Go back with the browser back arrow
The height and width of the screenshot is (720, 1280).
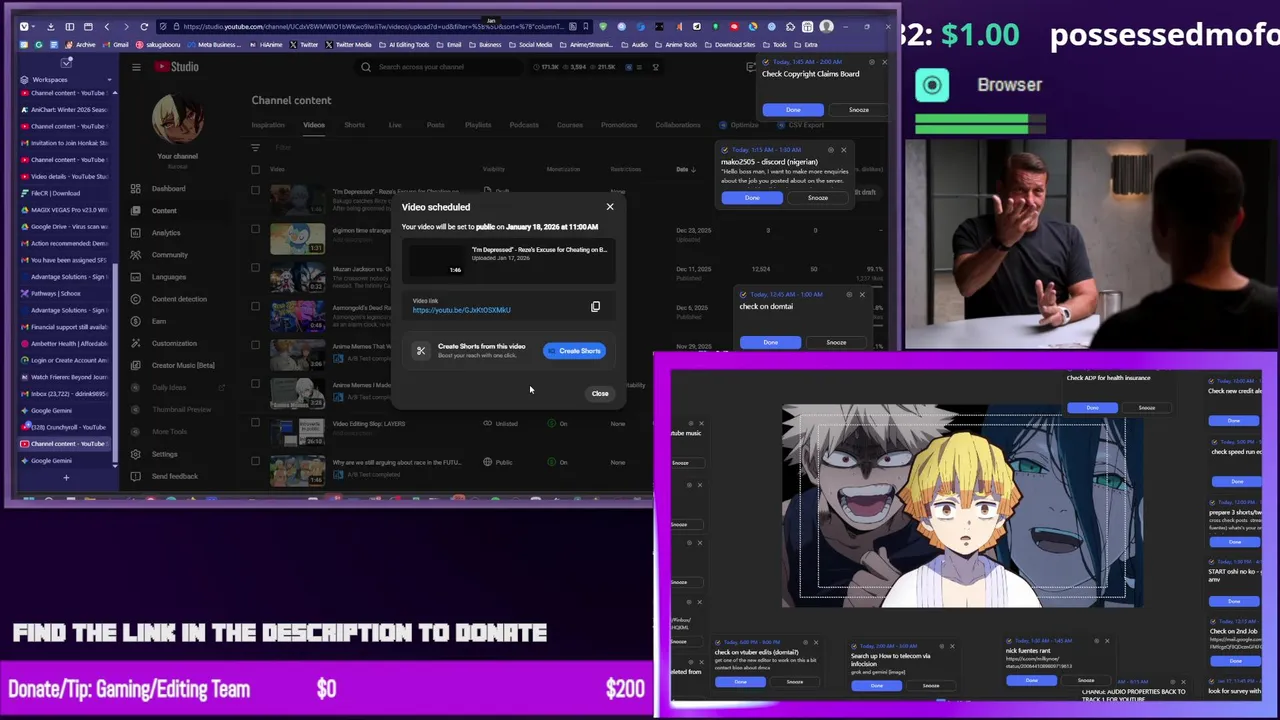point(107,27)
